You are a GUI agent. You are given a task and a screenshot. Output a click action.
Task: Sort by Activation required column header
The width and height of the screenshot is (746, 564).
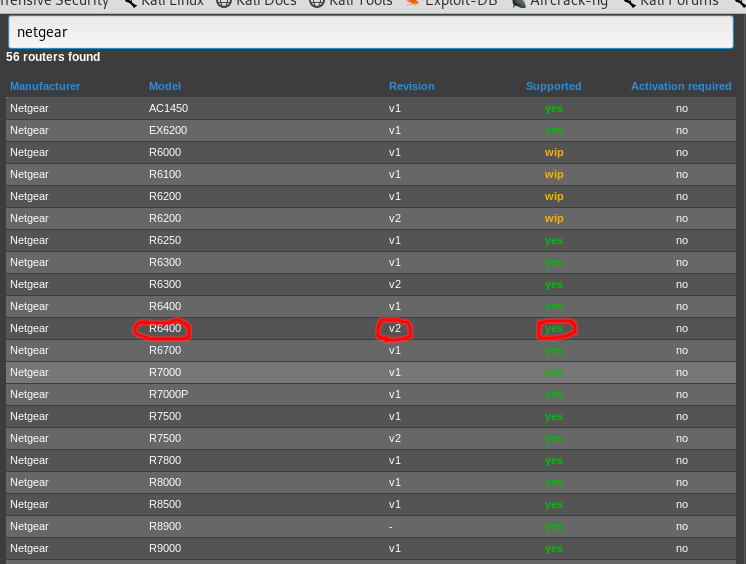click(x=681, y=86)
